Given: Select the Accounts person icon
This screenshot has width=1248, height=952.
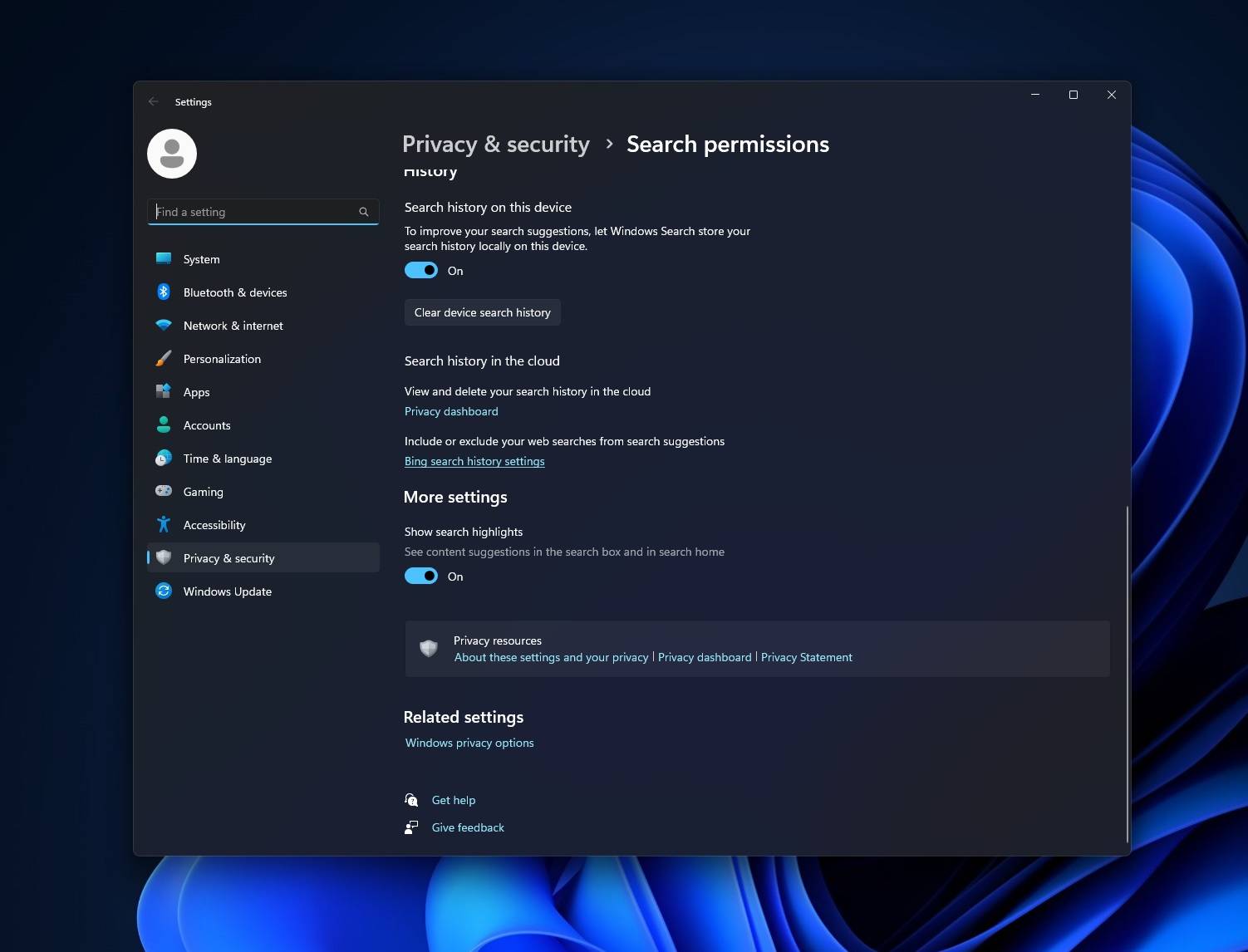Looking at the screenshot, I should (164, 424).
